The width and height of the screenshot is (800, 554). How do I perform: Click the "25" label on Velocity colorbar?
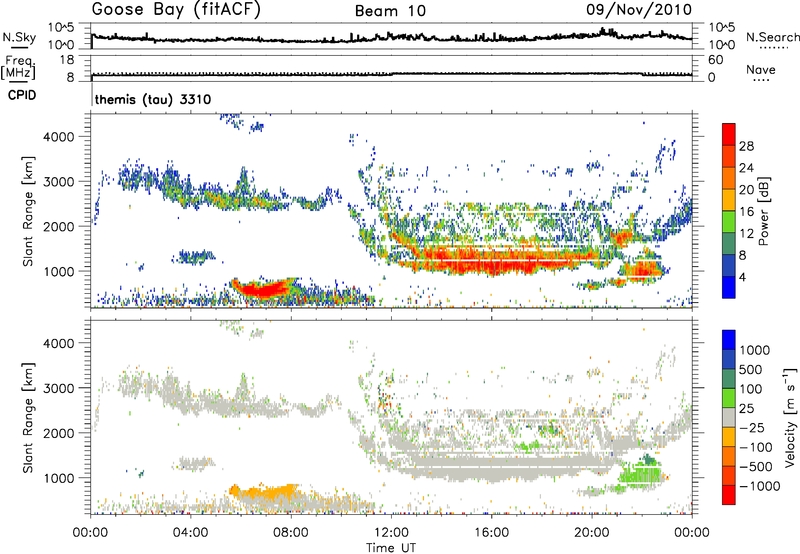point(746,408)
